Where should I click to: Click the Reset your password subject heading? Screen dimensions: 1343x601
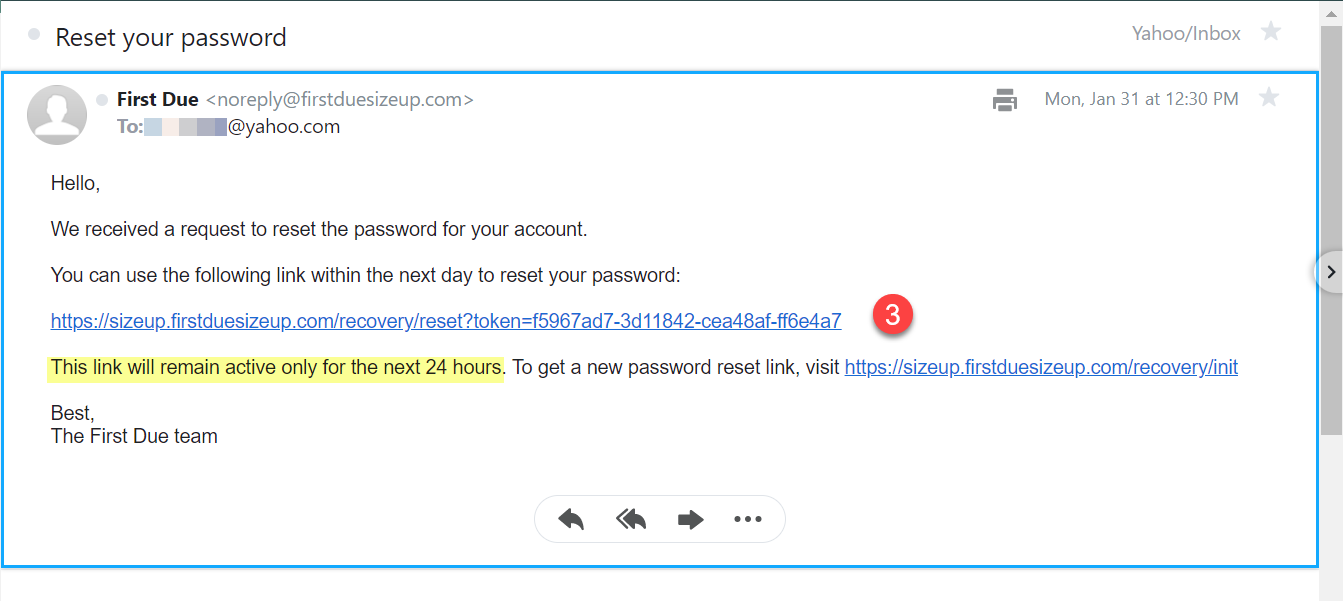tap(171, 38)
